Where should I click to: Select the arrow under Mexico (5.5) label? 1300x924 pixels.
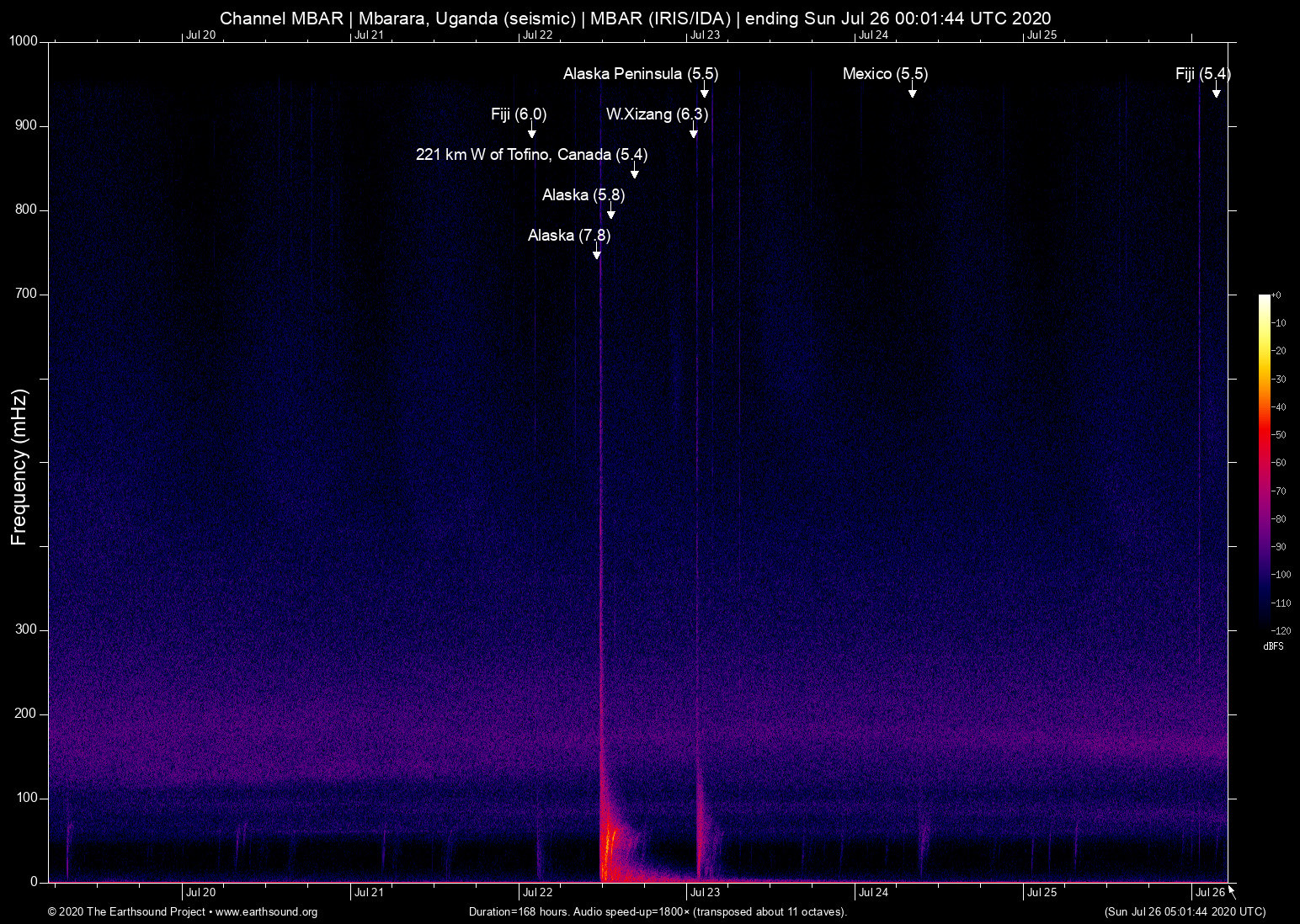click(x=912, y=92)
